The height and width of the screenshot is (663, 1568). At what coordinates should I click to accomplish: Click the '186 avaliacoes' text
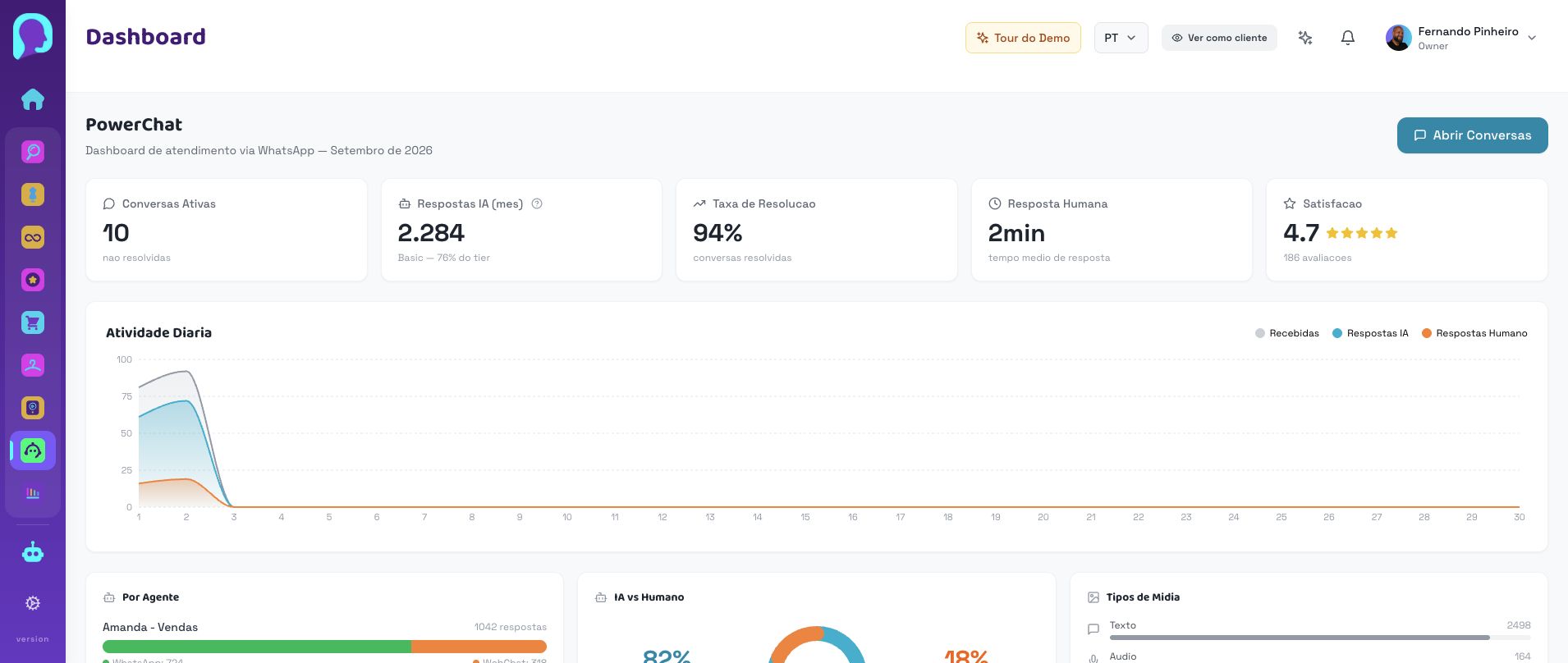[x=1317, y=258]
